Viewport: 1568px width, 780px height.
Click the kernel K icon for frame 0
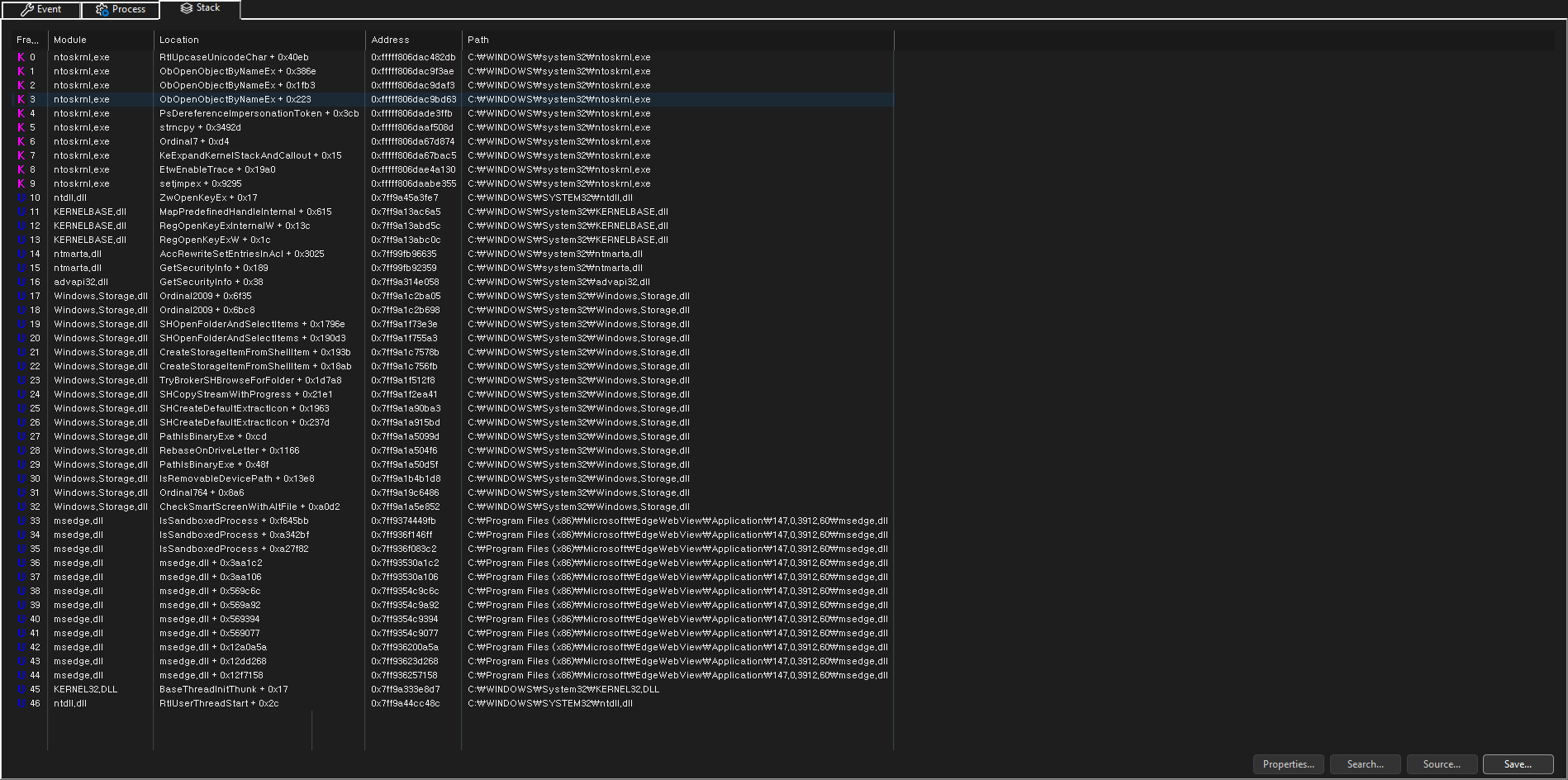tap(21, 57)
